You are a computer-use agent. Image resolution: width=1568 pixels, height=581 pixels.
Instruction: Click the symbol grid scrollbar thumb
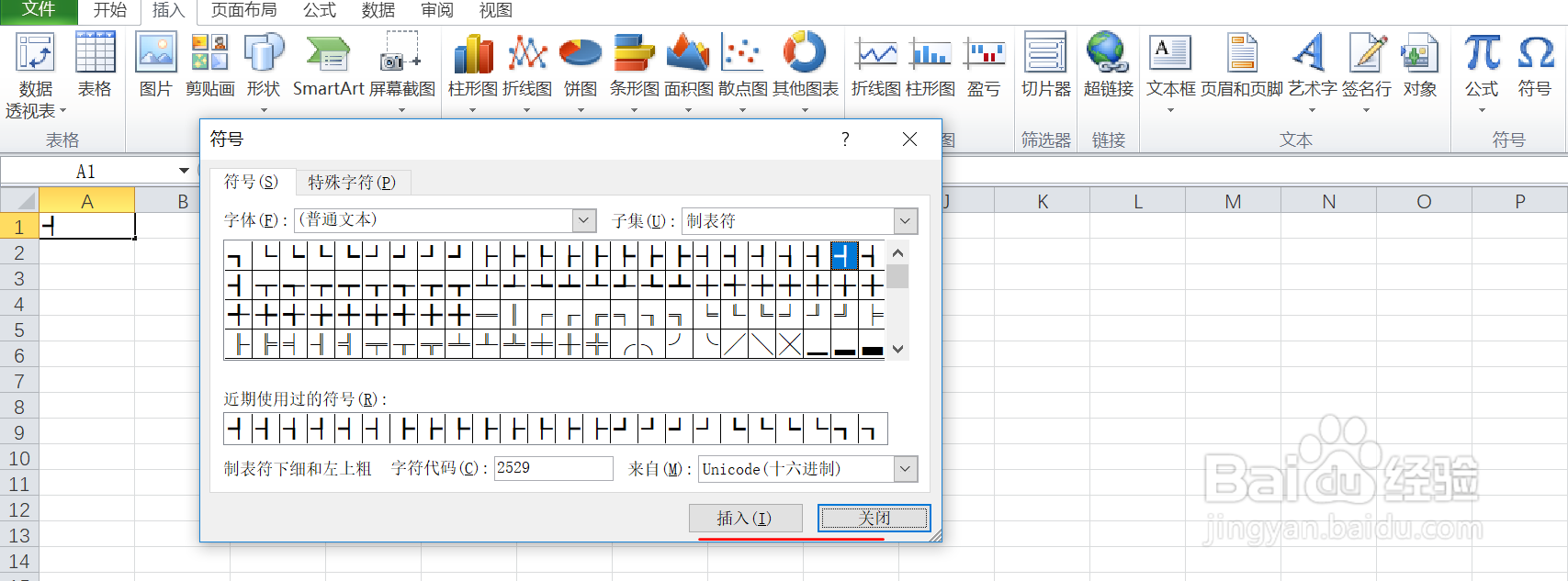(898, 276)
